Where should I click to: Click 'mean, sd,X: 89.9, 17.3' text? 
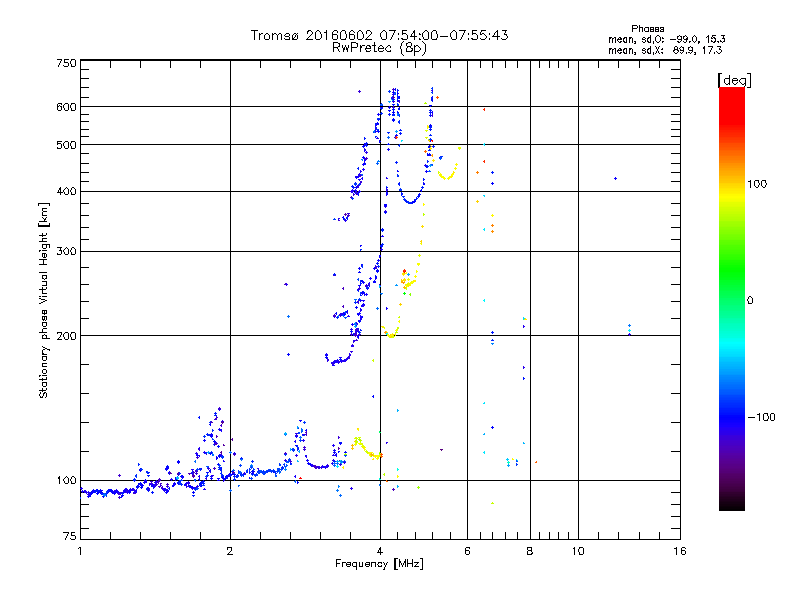coord(665,51)
